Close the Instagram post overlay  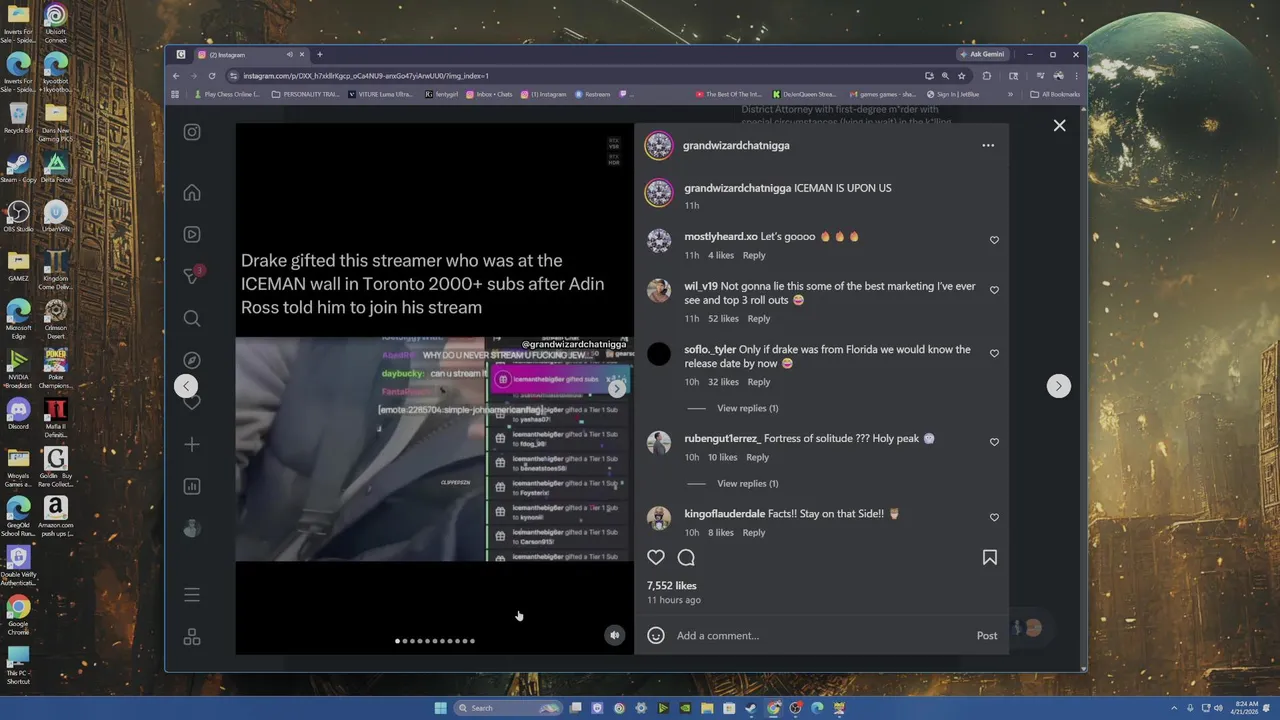click(x=1059, y=125)
